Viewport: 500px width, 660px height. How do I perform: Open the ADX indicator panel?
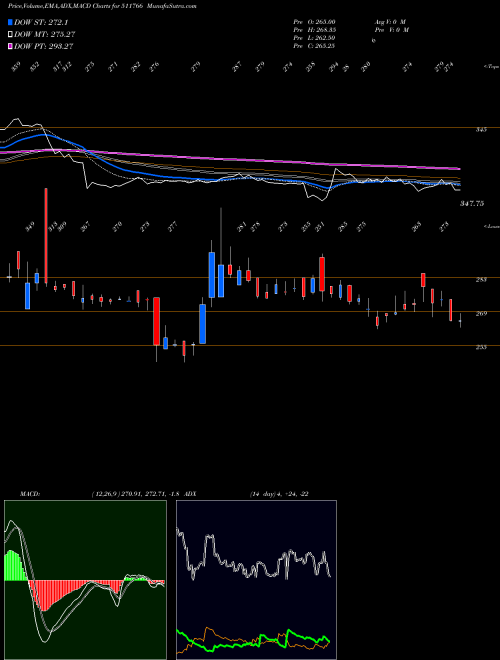pyautogui.click(x=256, y=580)
